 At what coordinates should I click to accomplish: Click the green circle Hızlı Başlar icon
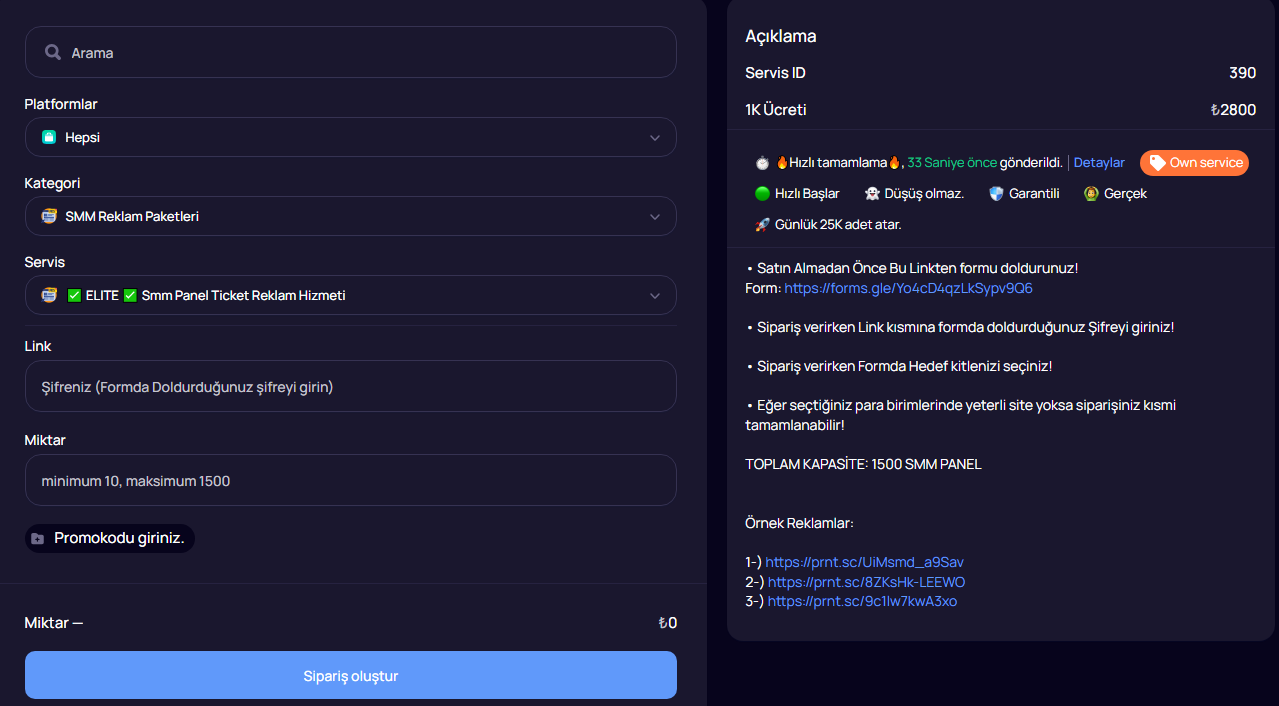pos(762,193)
